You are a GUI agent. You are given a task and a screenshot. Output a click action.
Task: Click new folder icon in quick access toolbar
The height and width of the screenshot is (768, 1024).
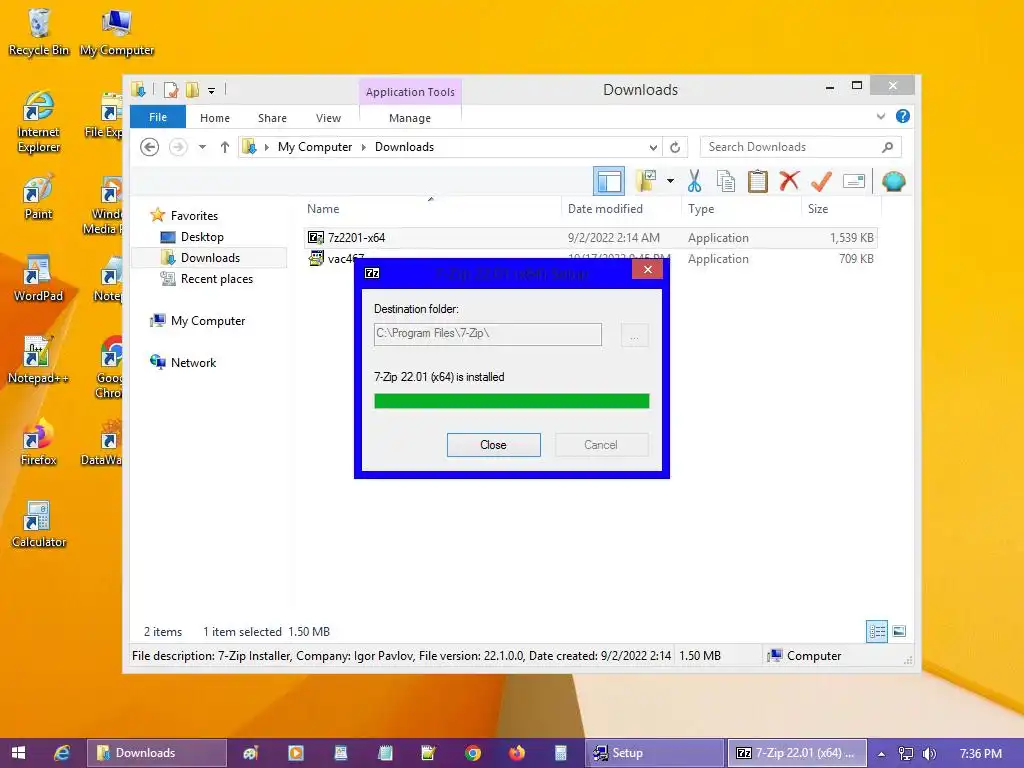point(193,89)
